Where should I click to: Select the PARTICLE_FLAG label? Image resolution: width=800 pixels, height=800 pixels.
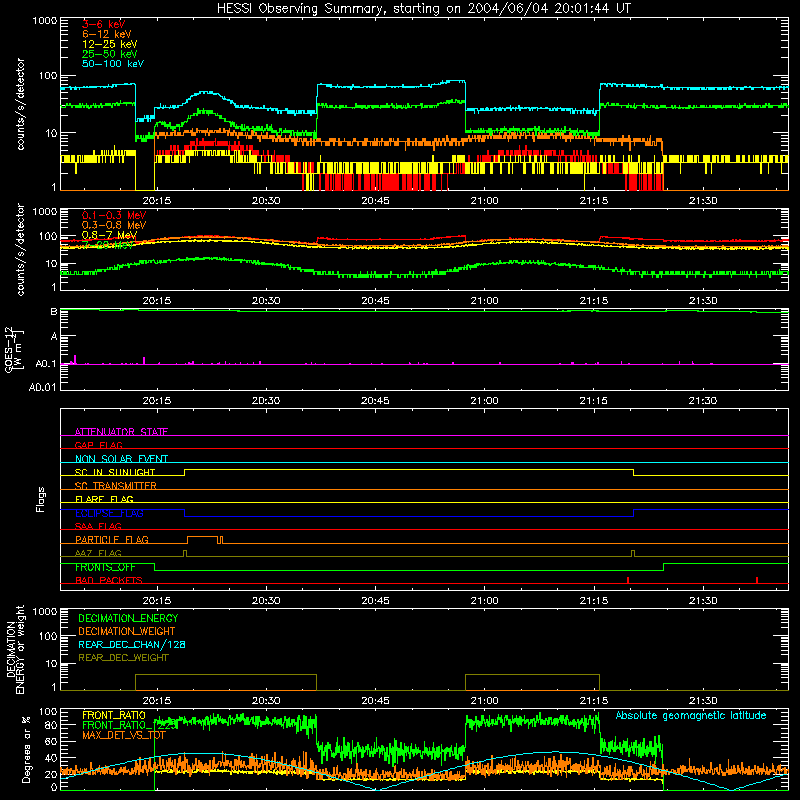tap(112, 539)
